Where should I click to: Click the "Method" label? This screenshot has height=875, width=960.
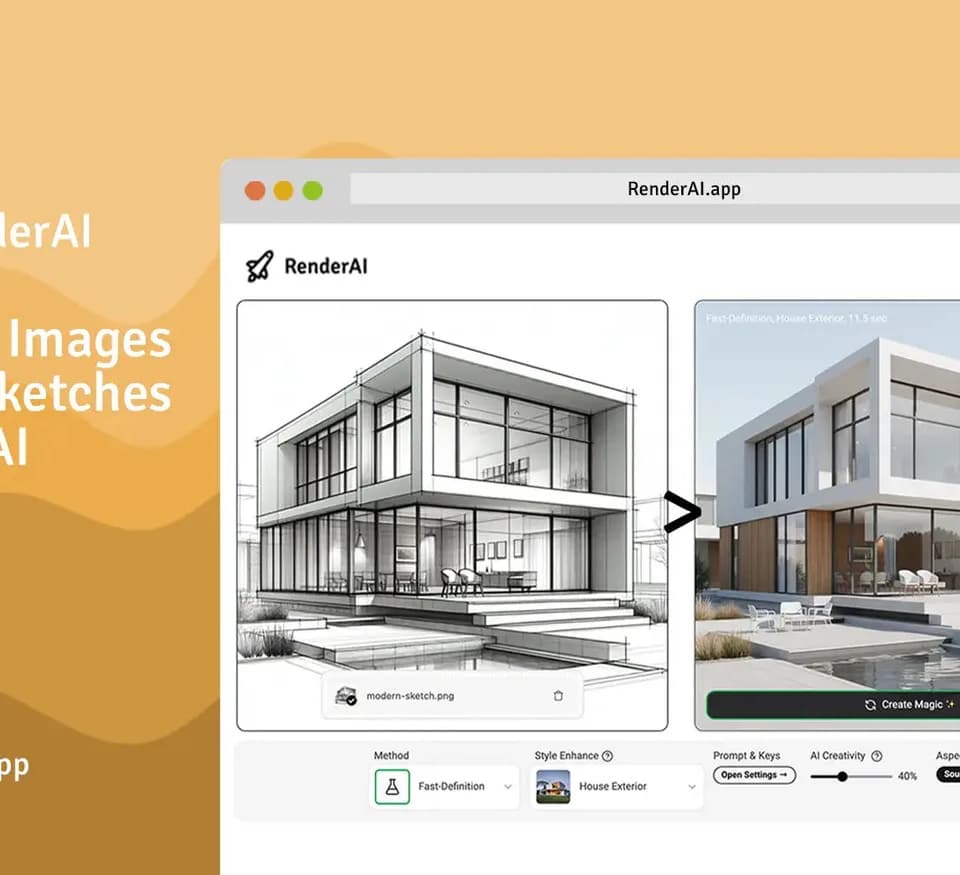391,756
